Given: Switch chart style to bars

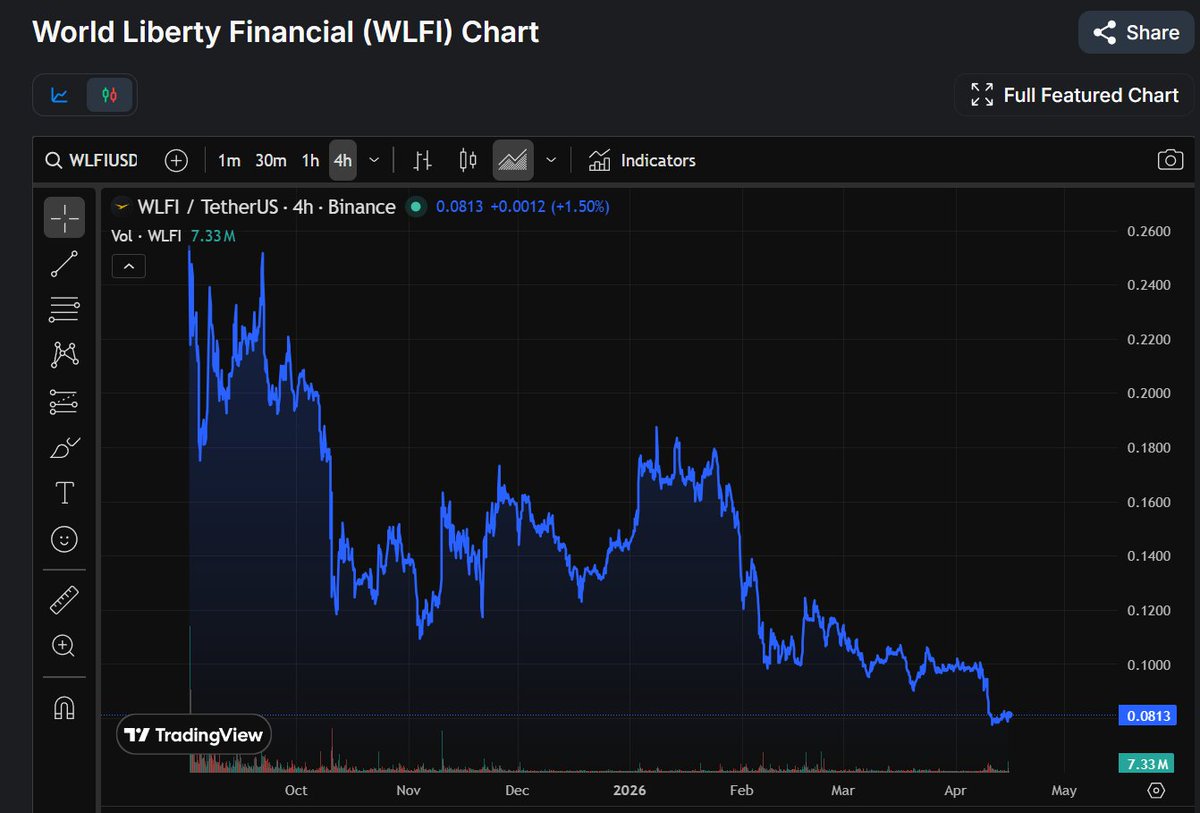Looking at the screenshot, I should pos(423,160).
